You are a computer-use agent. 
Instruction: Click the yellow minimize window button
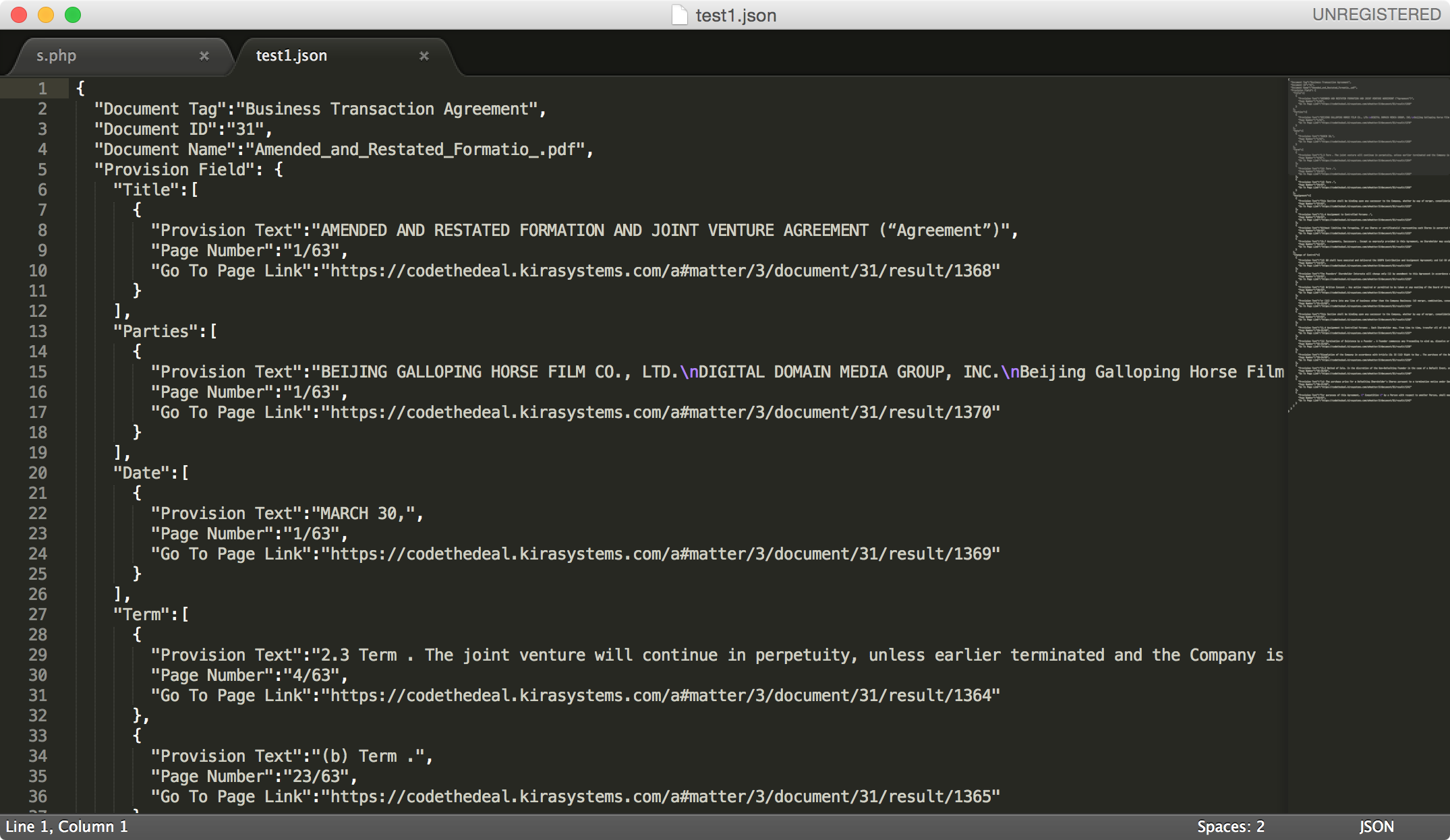(46, 15)
